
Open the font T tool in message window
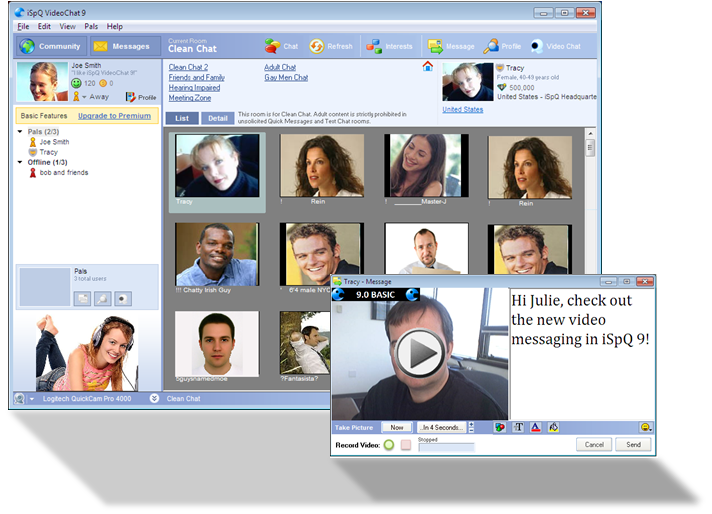point(518,427)
